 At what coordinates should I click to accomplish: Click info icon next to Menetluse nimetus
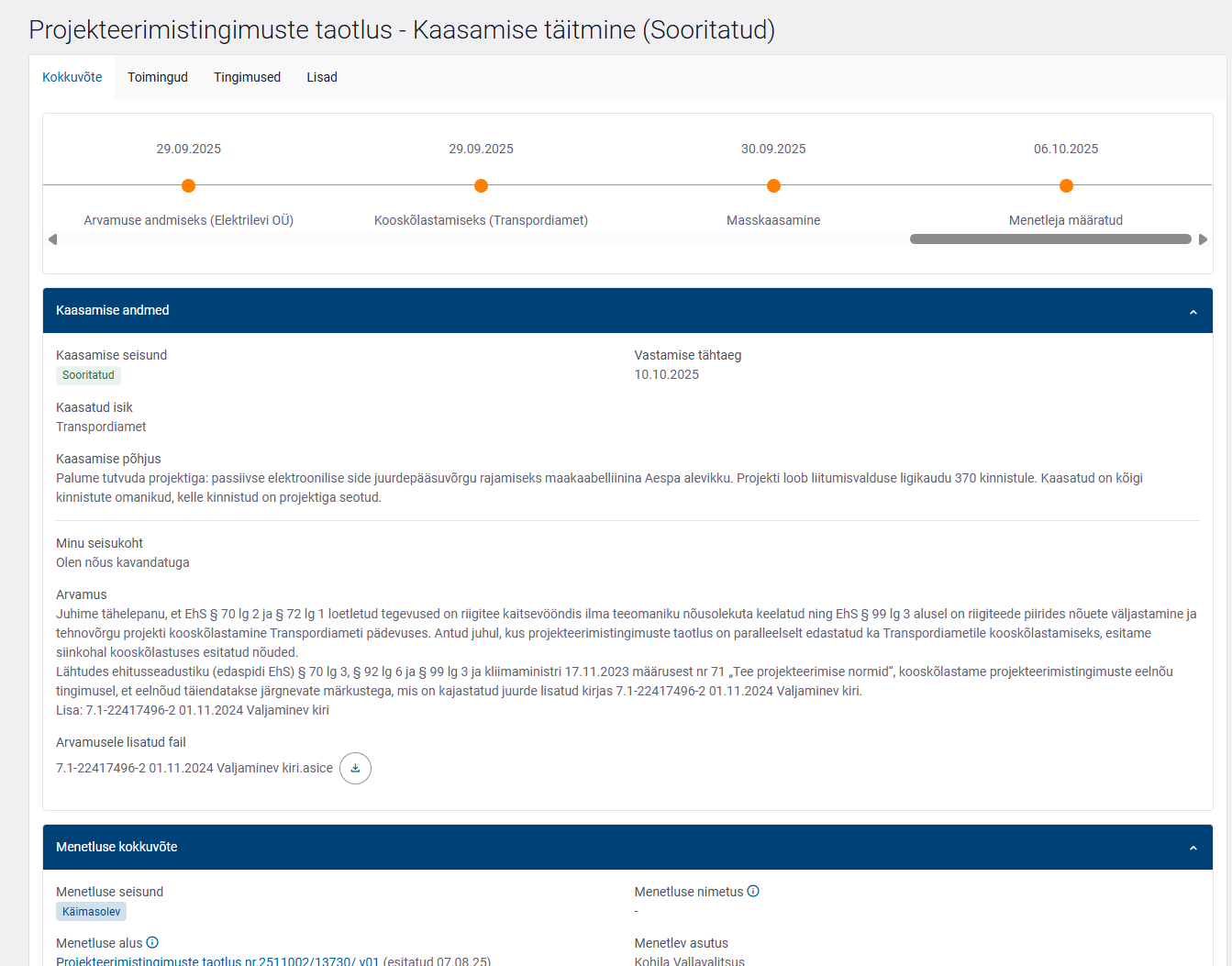click(x=753, y=892)
